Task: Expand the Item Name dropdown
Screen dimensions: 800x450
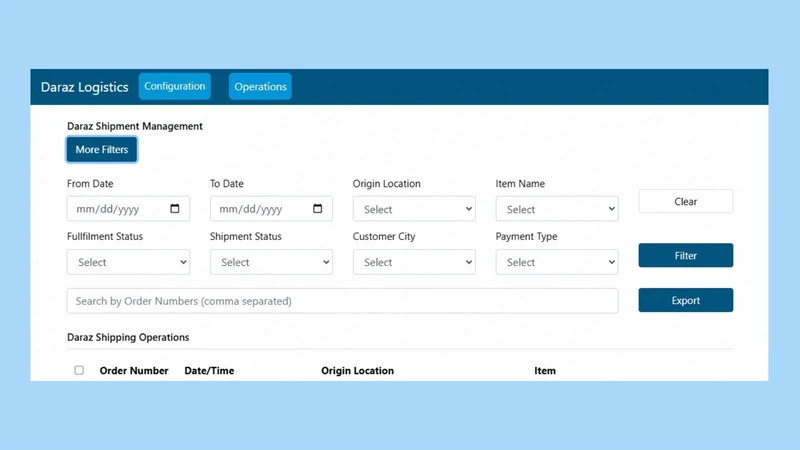Action: [x=557, y=209]
